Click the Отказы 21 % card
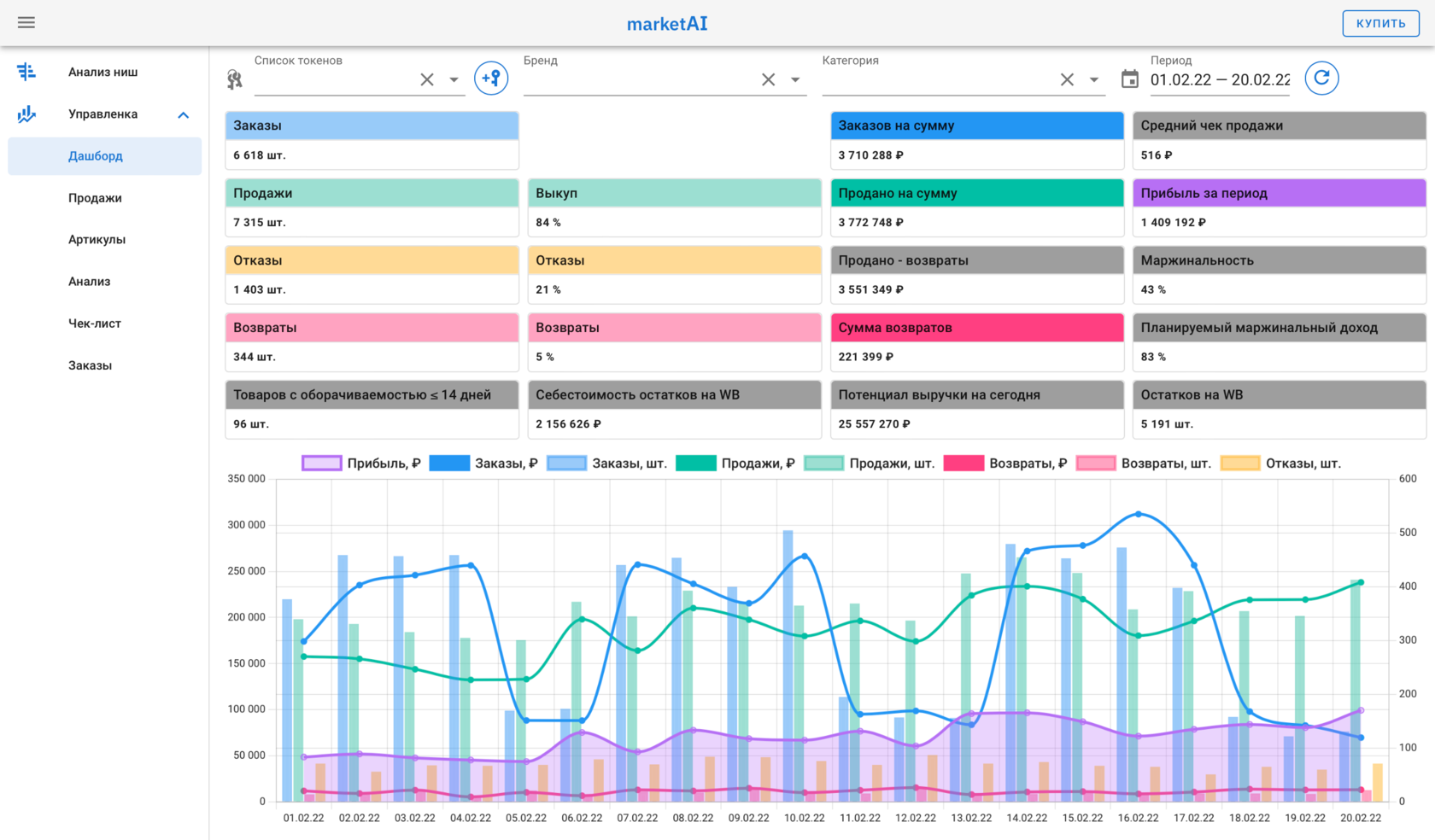 pos(675,275)
